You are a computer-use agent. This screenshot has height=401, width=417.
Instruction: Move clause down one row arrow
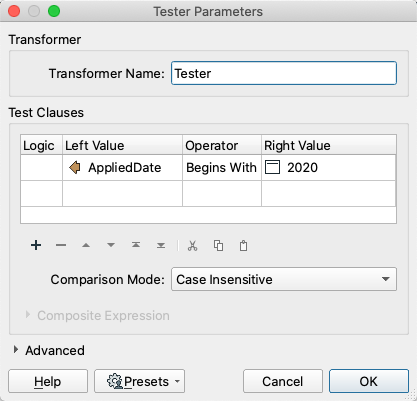point(111,245)
